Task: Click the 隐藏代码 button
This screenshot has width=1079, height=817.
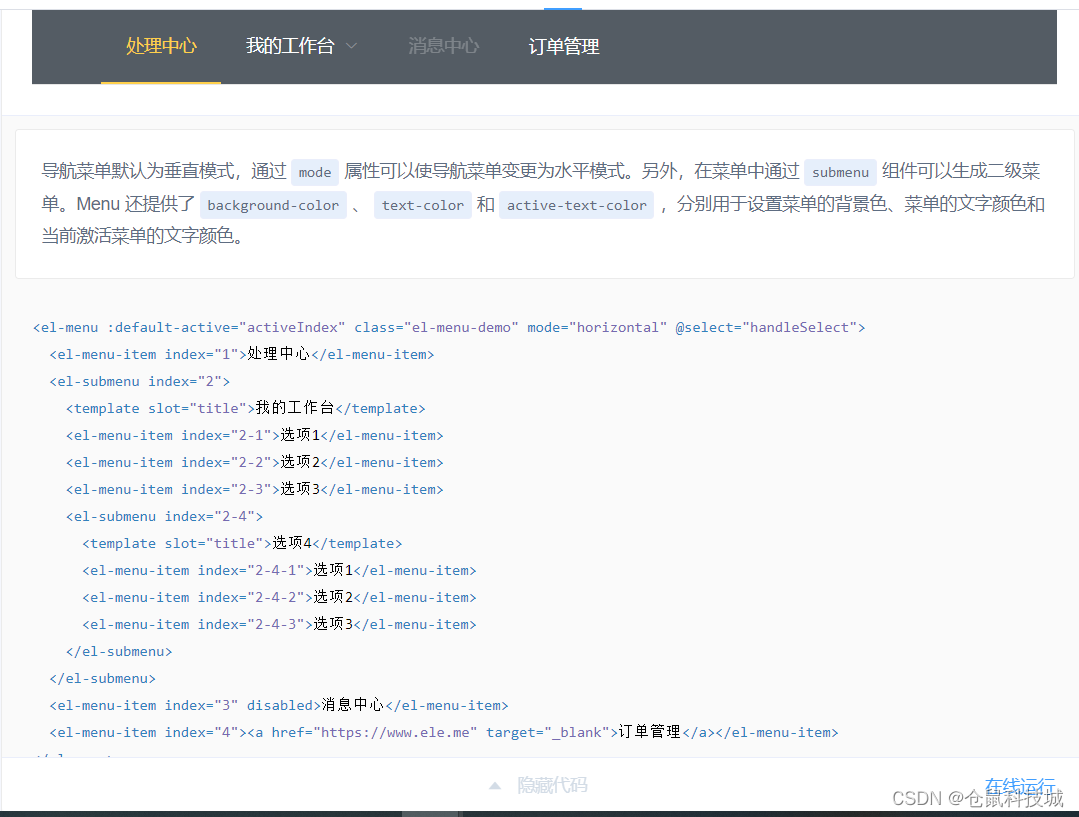Action: pyautogui.click(x=552, y=785)
